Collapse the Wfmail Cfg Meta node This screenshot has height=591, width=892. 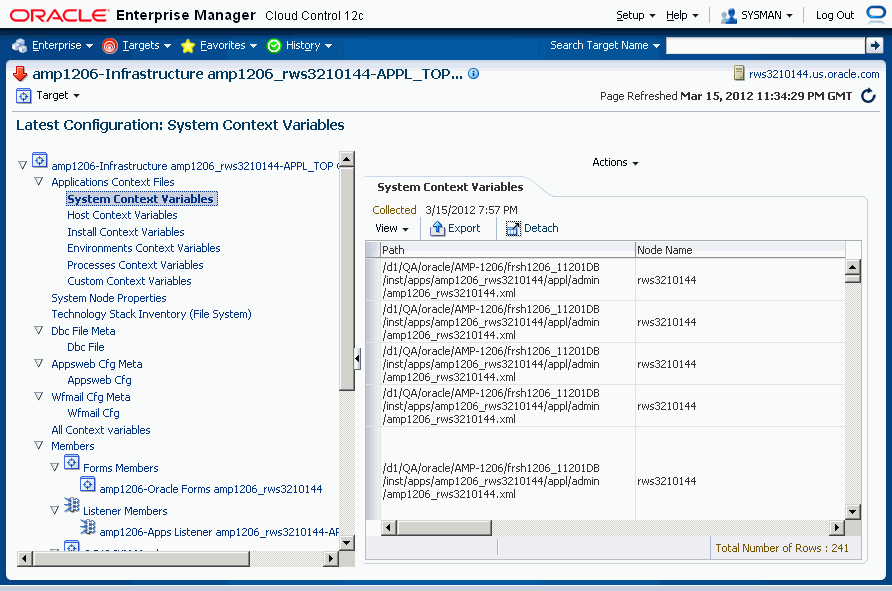[38, 396]
